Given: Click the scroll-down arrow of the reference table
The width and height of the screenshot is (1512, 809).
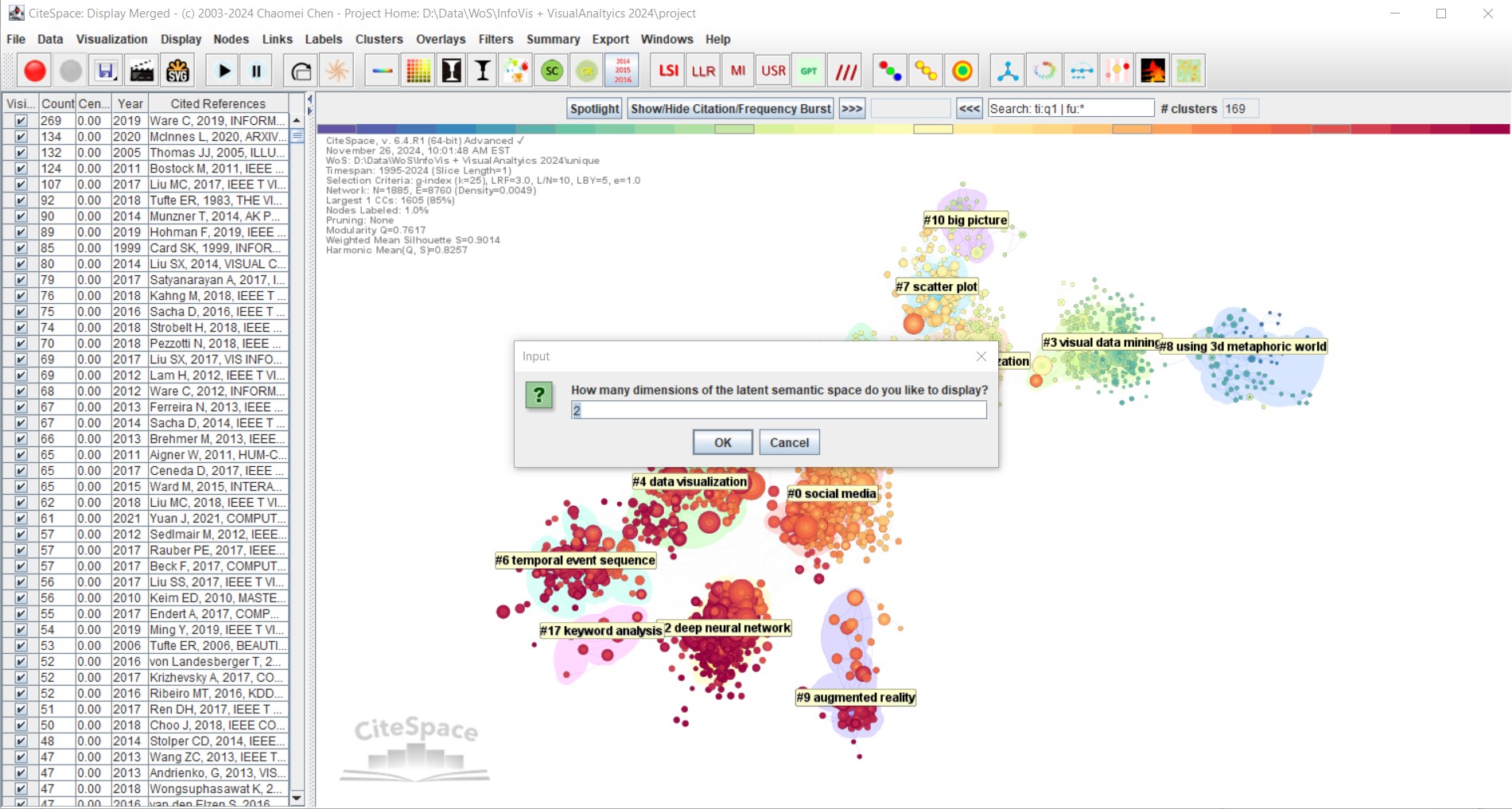Looking at the screenshot, I should [x=297, y=797].
